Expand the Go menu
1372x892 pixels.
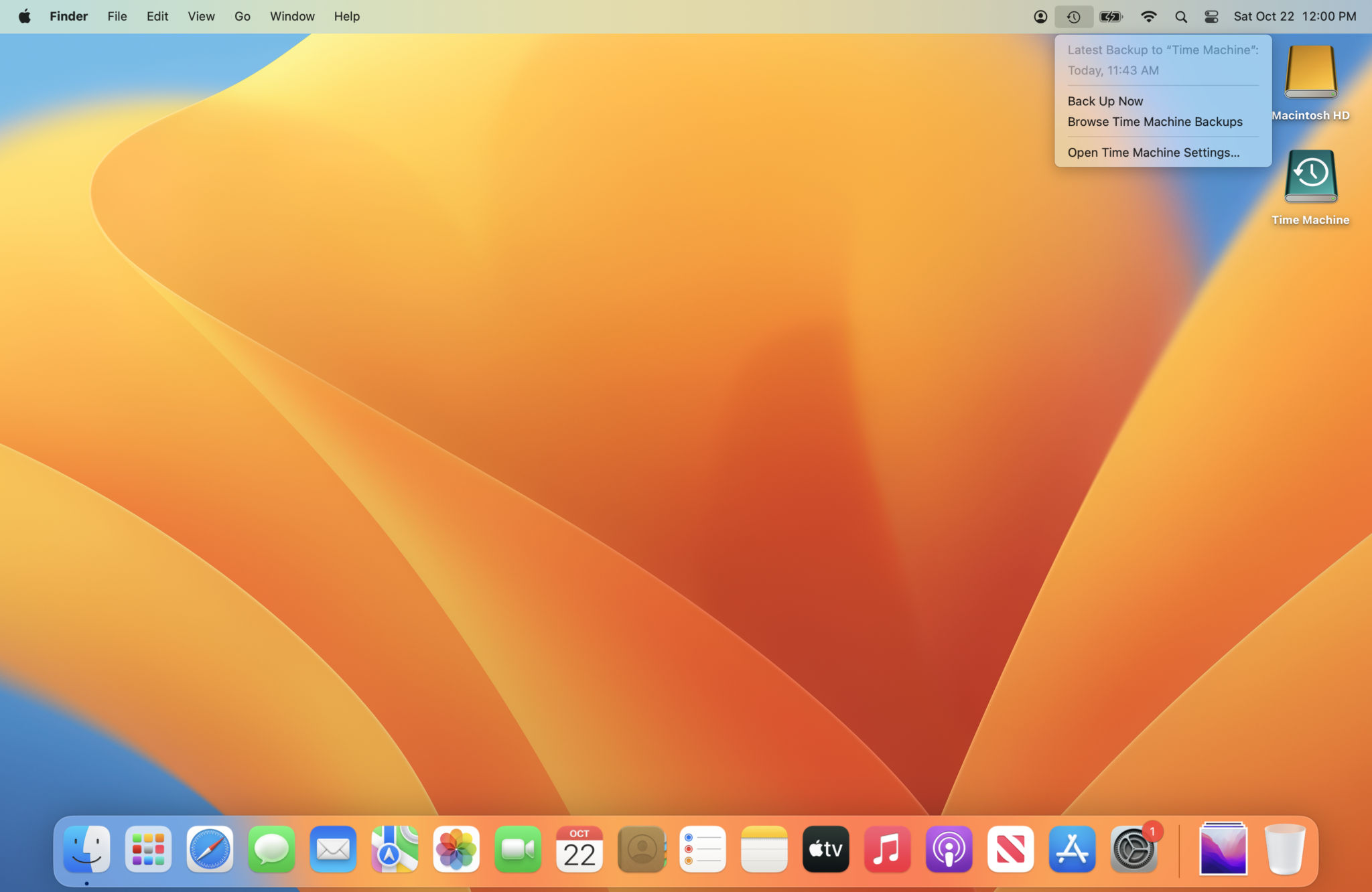pos(242,17)
